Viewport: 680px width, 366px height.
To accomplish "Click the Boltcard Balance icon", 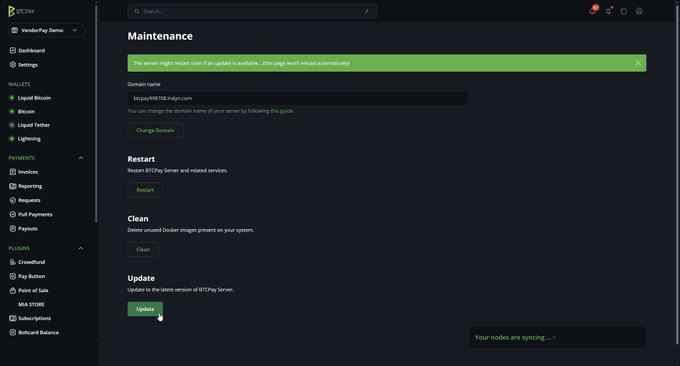I will [x=13, y=333].
